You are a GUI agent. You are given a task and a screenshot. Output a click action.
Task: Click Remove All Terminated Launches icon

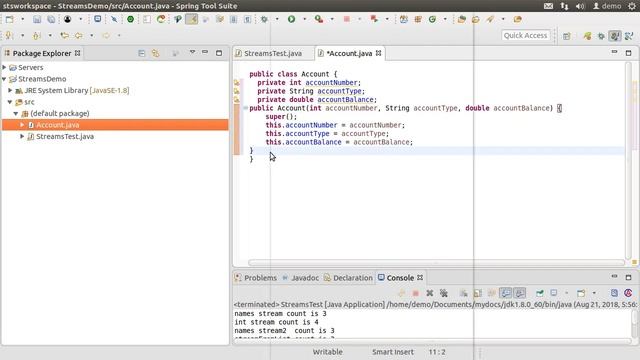tap(444, 293)
